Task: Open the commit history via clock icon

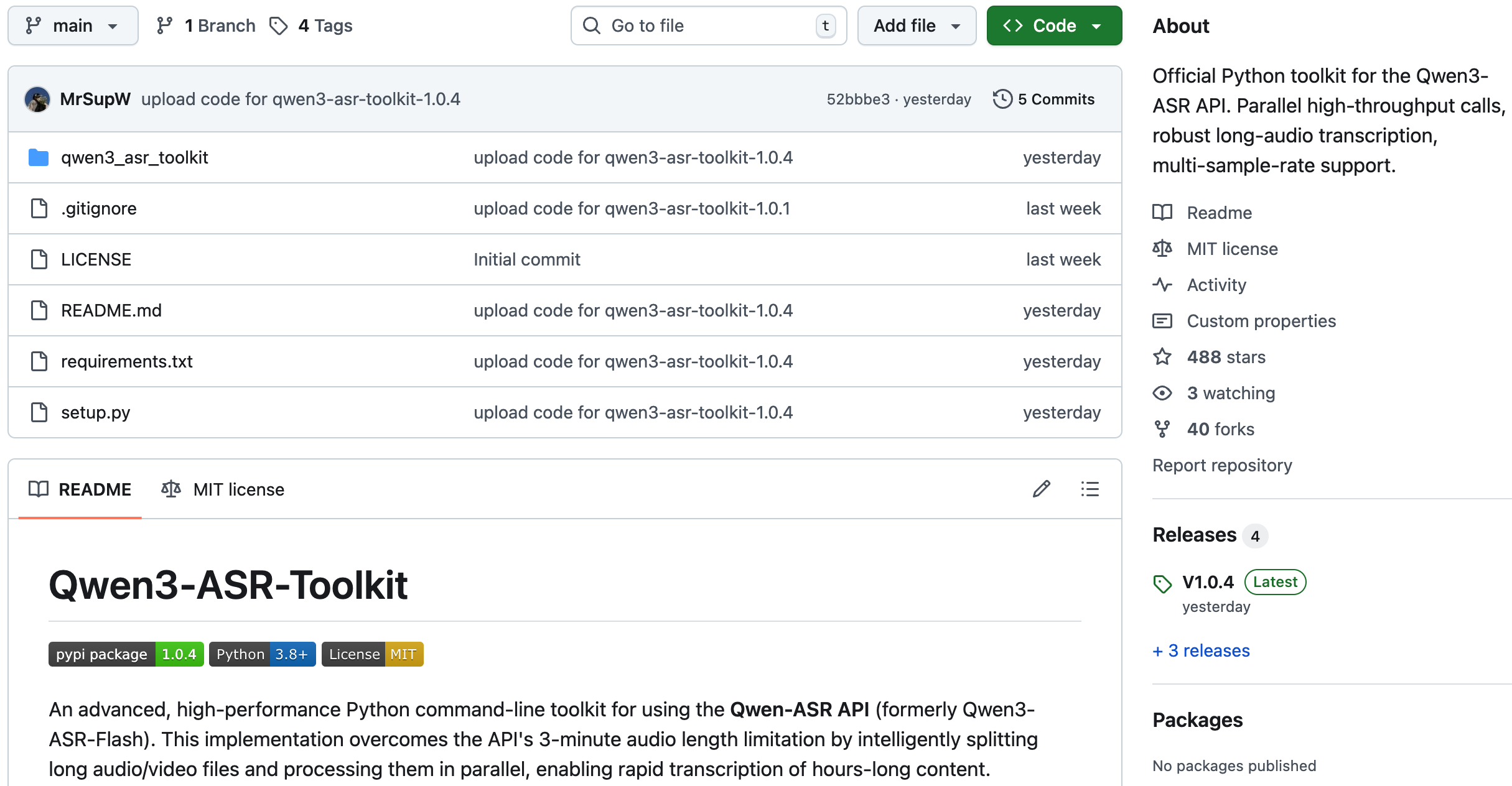Action: [1002, 99]
